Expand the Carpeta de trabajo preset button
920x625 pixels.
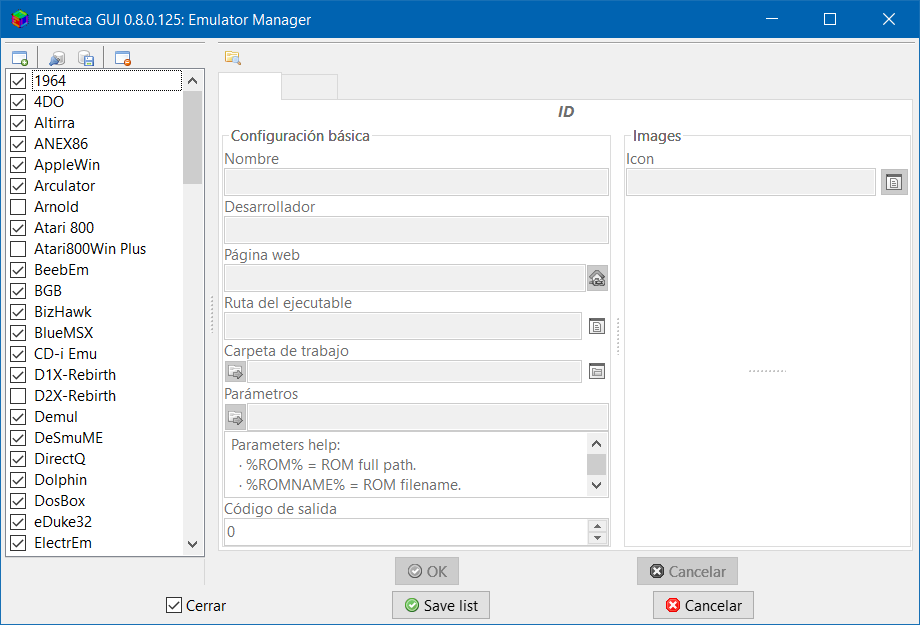[x=235, y=371]
